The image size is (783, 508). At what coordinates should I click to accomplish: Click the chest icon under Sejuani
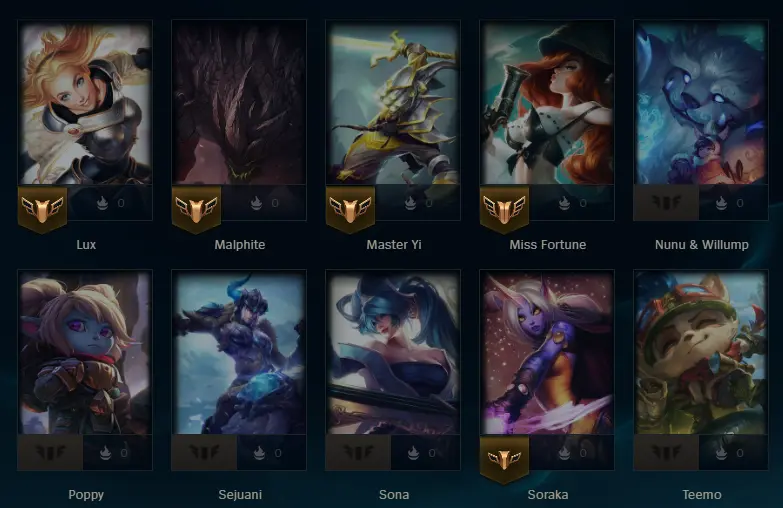pyautogui.click(x=259, y=453)
